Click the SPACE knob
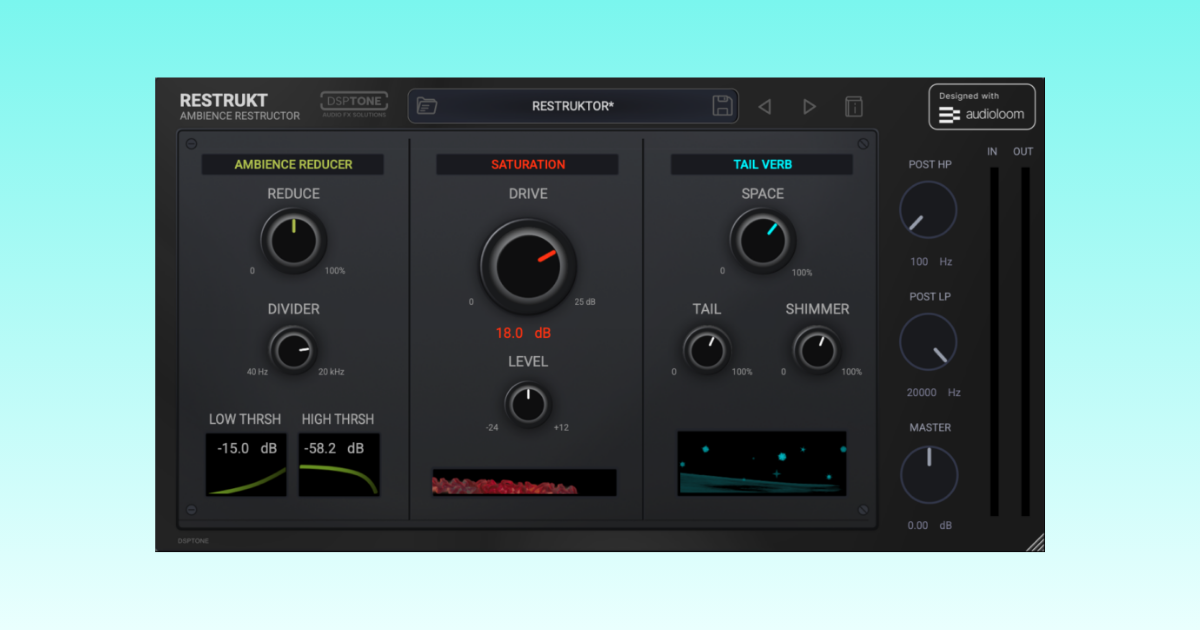The width and height of the screenshot is (1200, 630). tap(763, 241)
